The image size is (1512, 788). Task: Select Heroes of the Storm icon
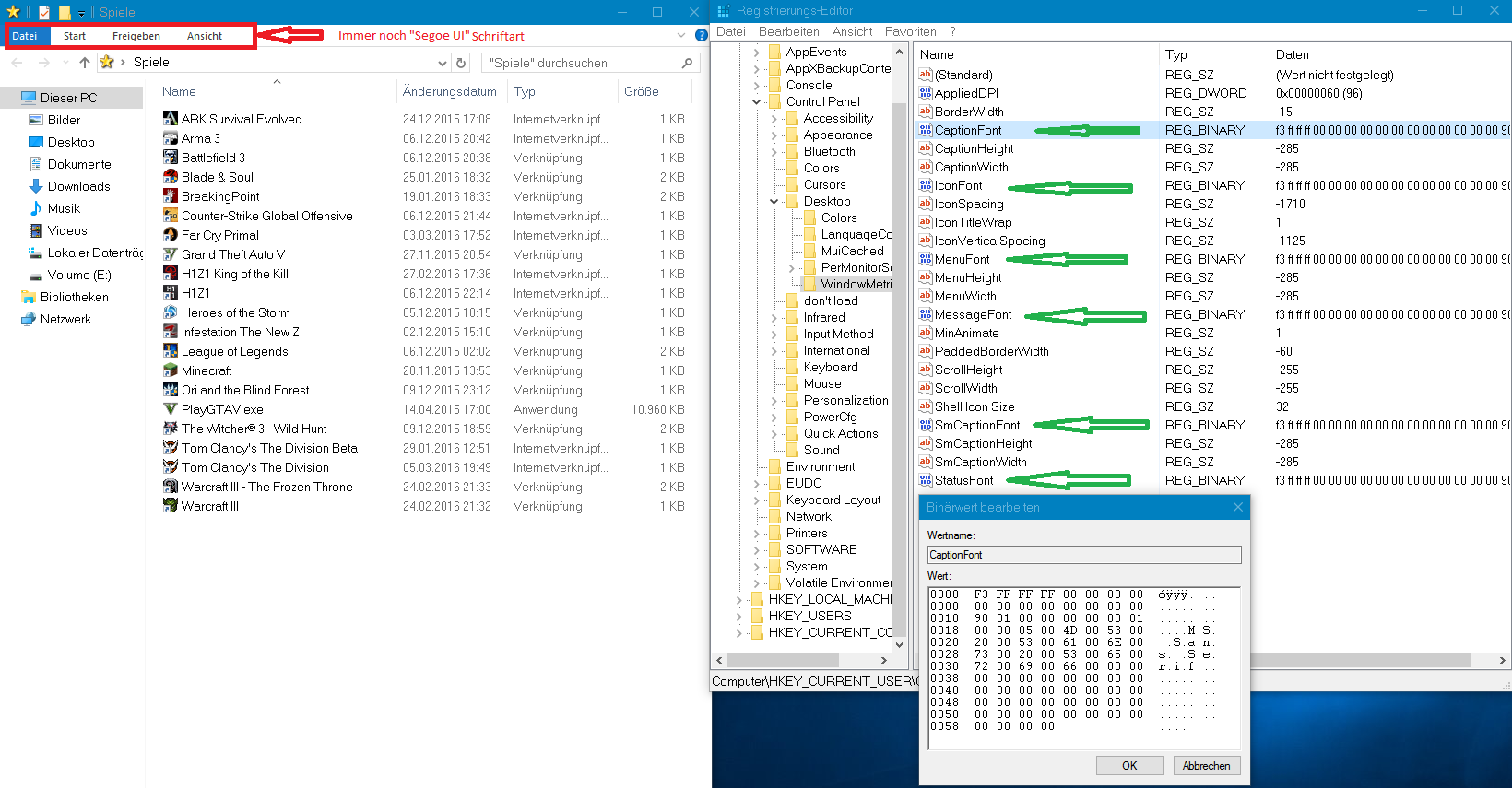pos(171,312)
